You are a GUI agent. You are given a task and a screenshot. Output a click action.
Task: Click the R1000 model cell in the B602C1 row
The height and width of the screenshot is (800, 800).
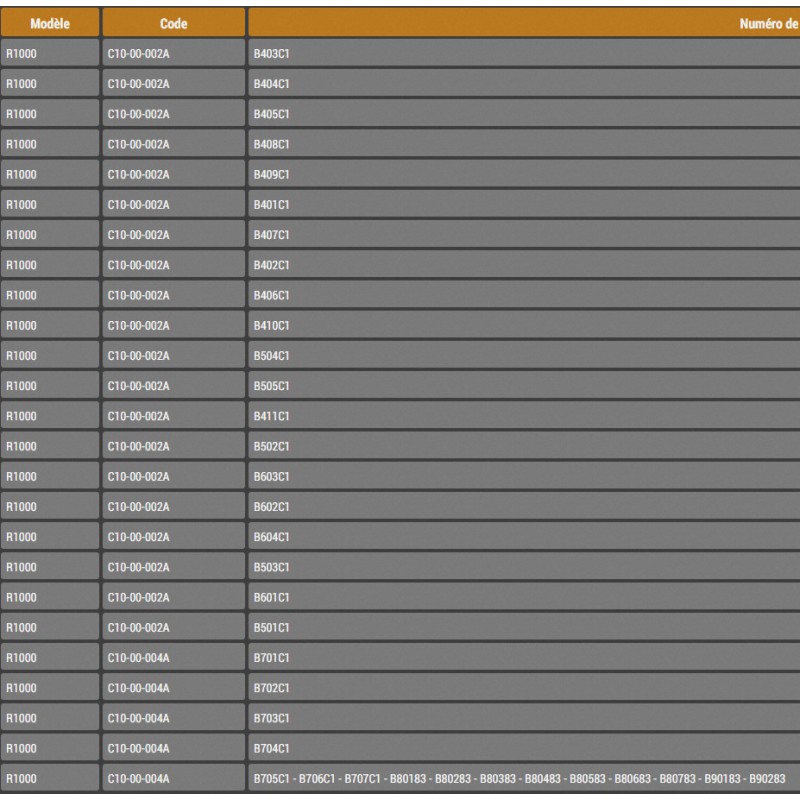tap(50, 506)
